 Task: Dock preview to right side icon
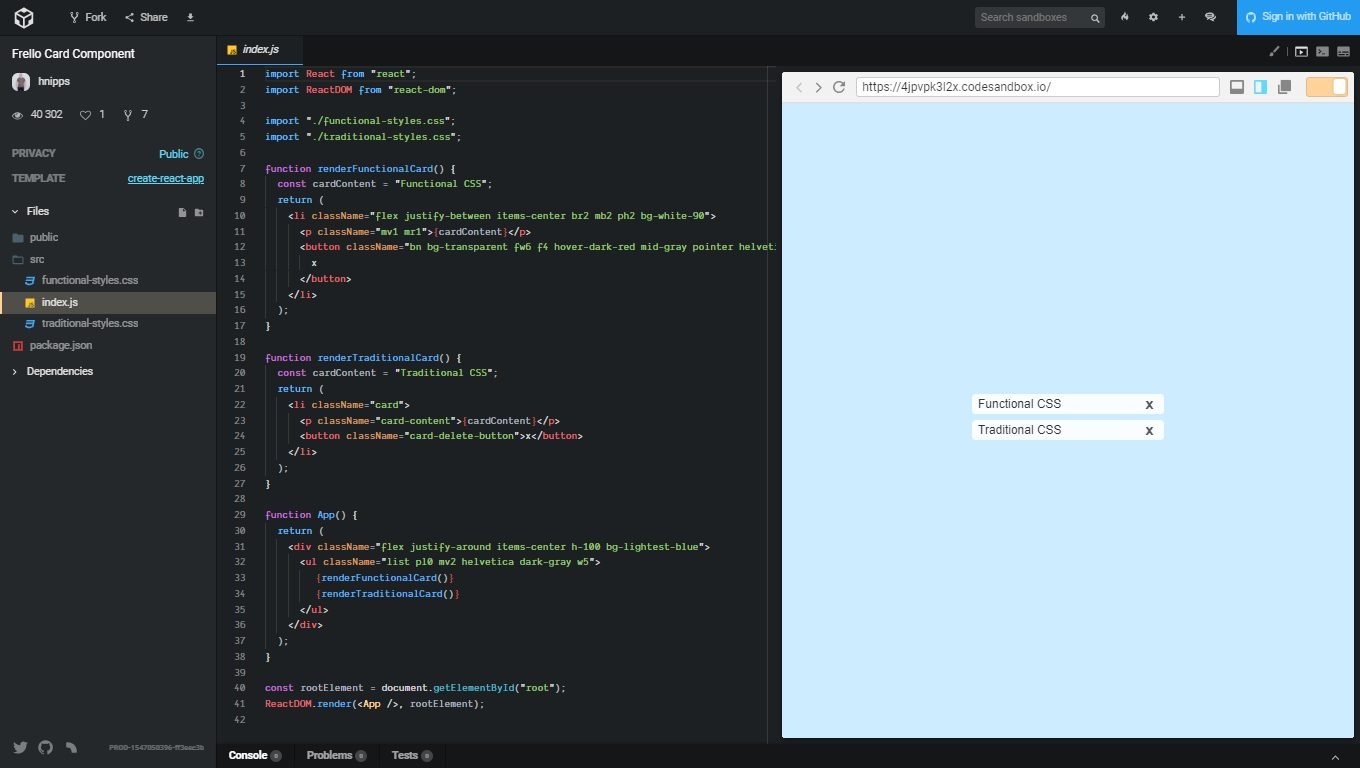pyautogui.click(x=1260, y=87)
